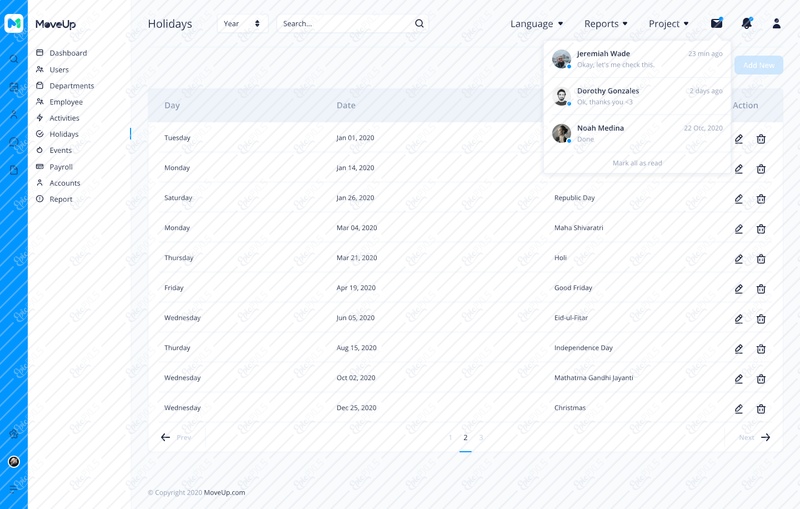
Task: Click the Day column header
Action: pyautogui.click(x=172, y=106)
